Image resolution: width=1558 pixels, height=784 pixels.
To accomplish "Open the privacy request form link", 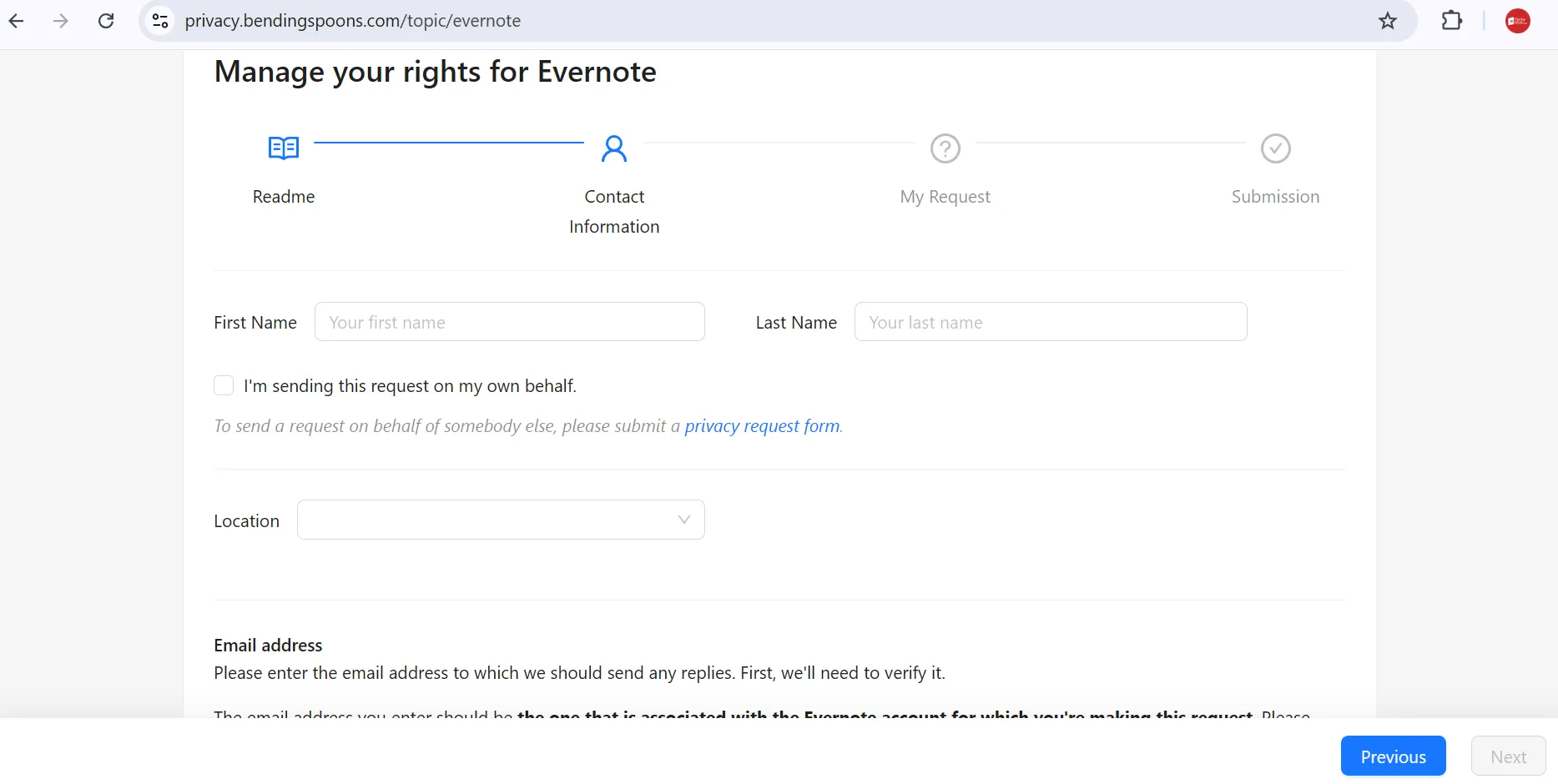I will point(762,425).
